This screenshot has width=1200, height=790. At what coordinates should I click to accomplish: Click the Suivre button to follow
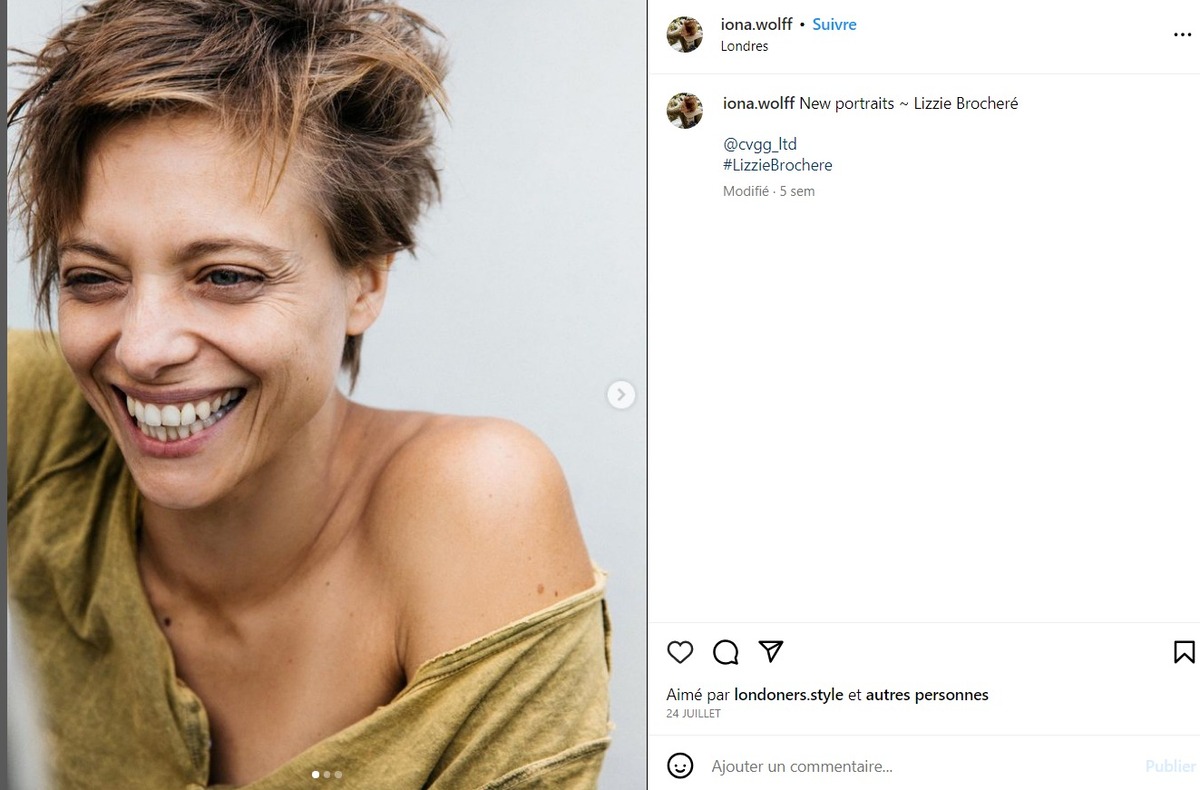pyautogui.click(x=834, y=24)
